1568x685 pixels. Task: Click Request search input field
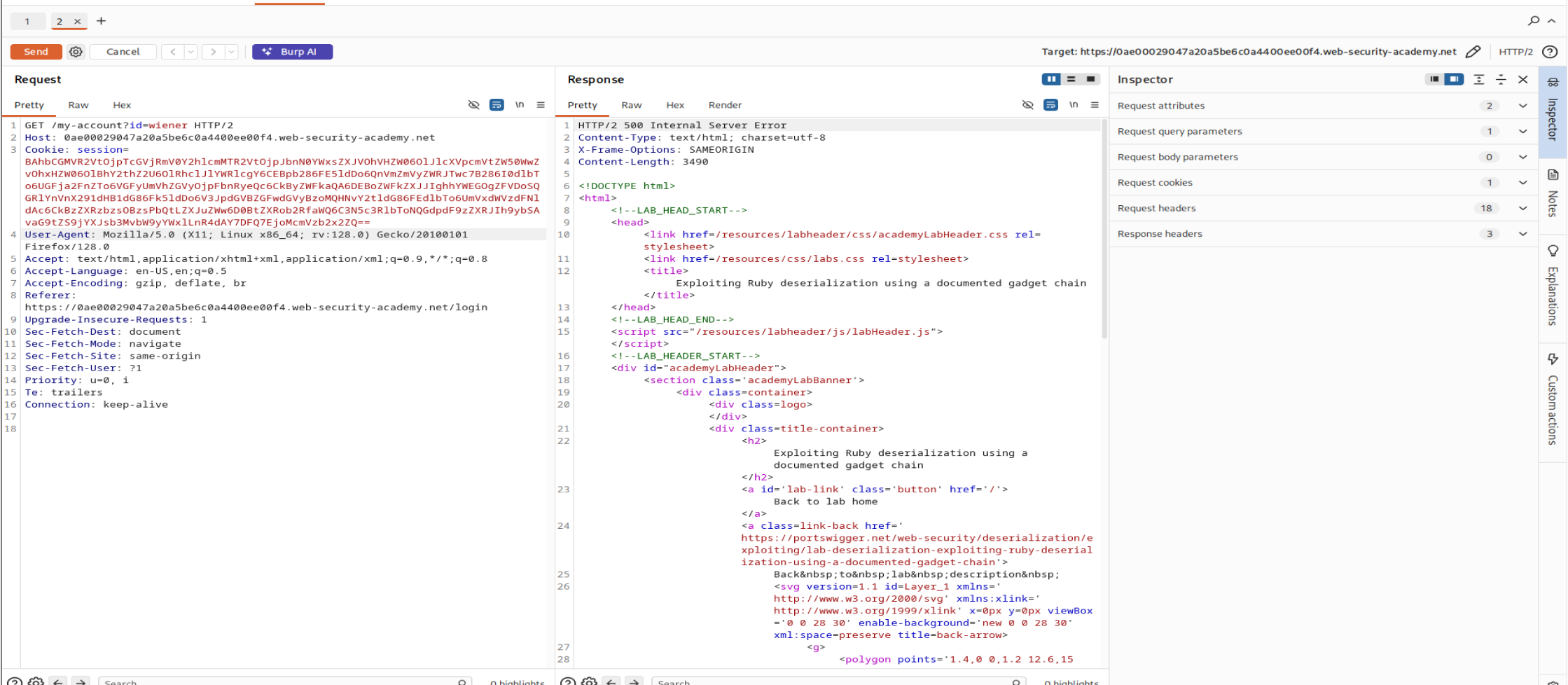[285, 681]
